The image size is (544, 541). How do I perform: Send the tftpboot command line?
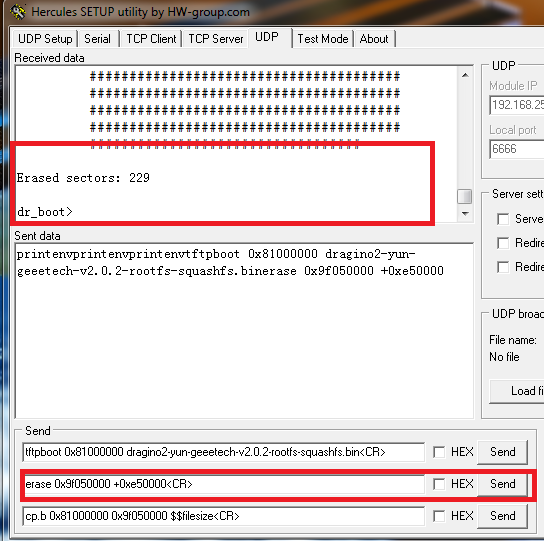[x=502, y=452]
